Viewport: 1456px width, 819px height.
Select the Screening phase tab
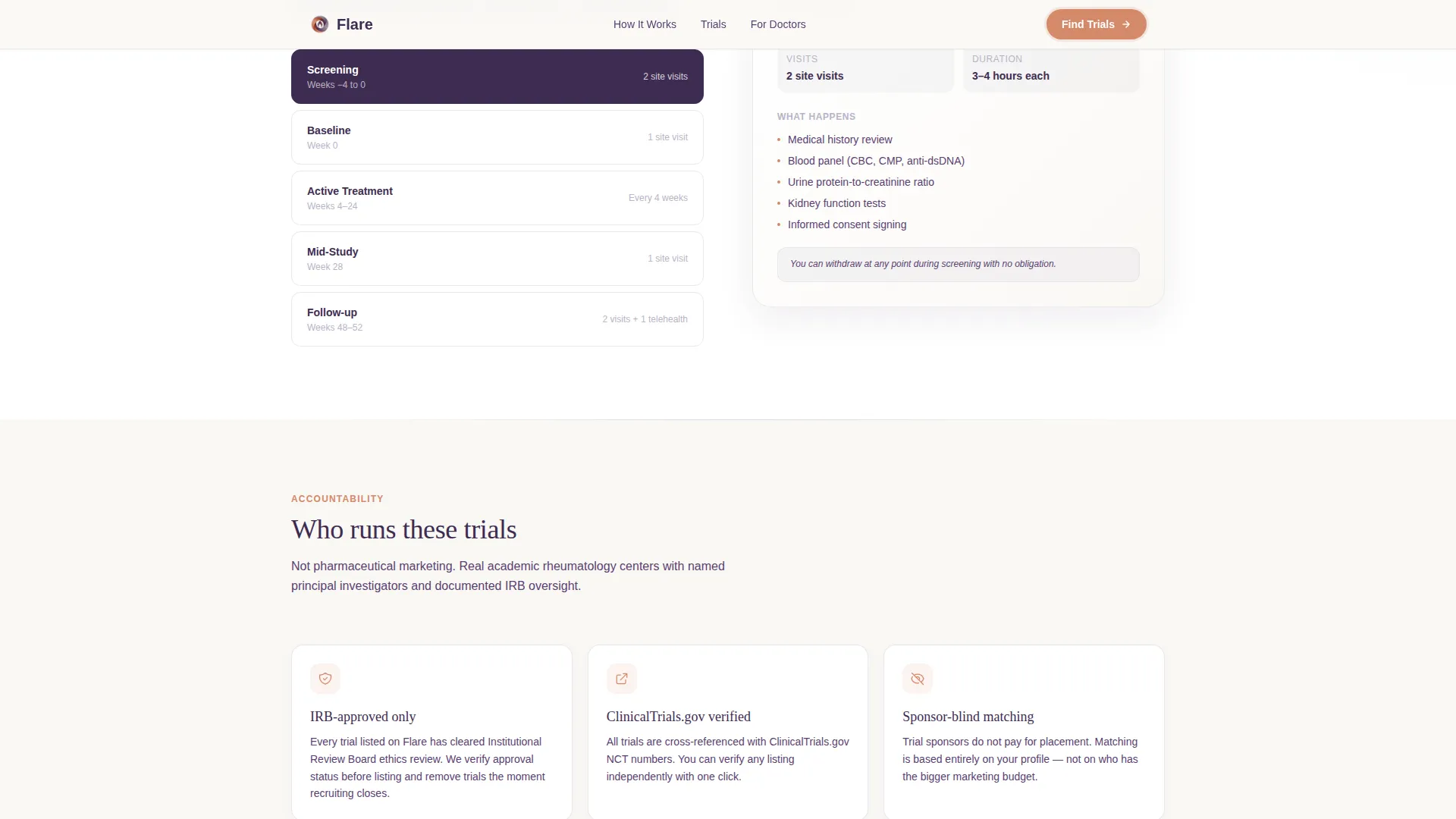point(497,77)
